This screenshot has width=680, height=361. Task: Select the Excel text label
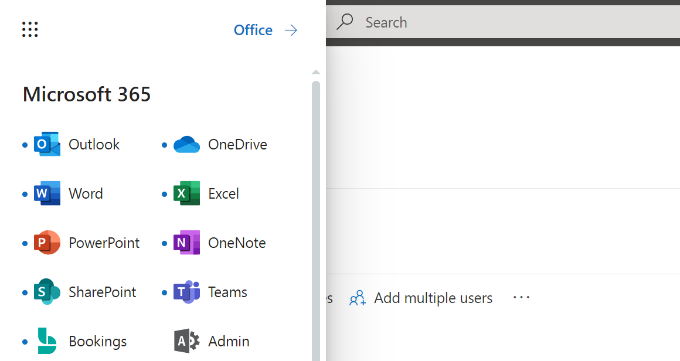pyautogui.click(x=223, y=194)
